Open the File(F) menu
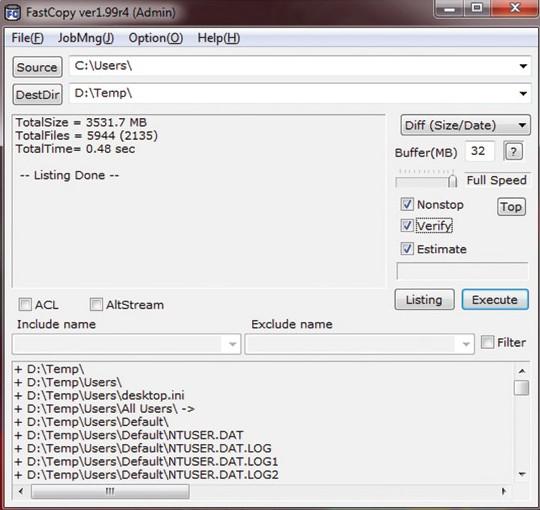Screen dimensions: 540x510 (x=28, y=38)
